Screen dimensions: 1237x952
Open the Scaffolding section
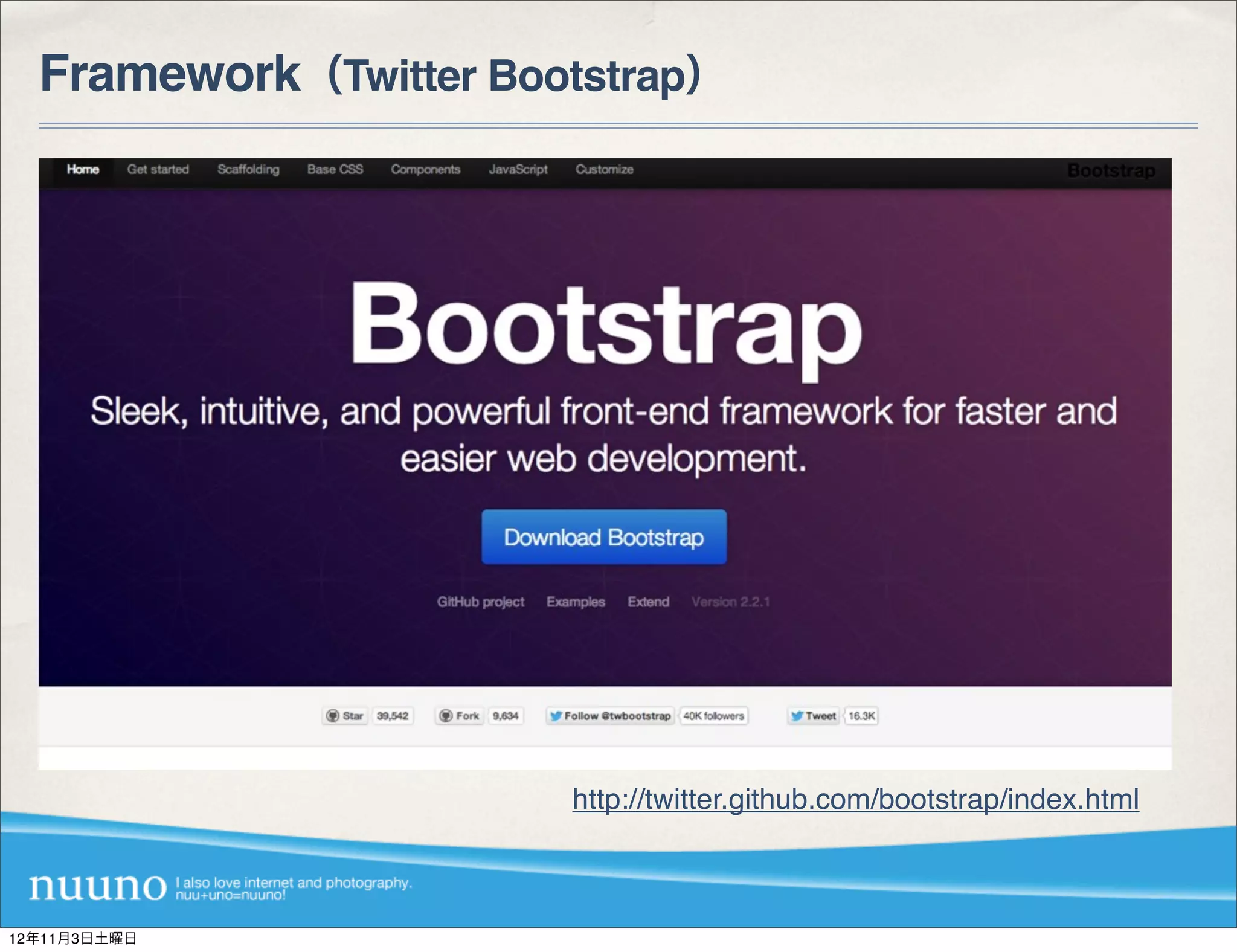click(x=248, y=170)
